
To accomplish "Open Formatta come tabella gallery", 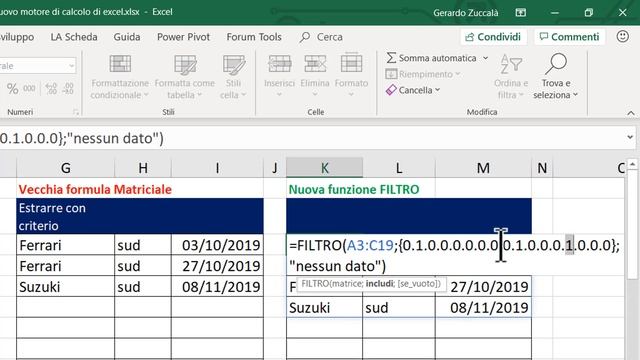I will (184, 77).
